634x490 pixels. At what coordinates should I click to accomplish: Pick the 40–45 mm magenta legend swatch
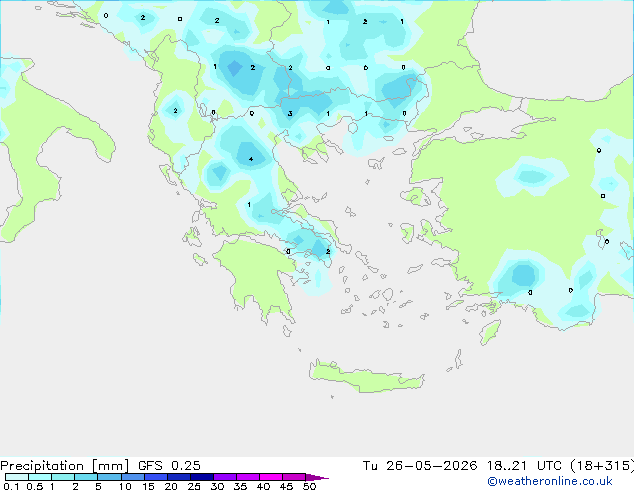(x=271, y=477)
